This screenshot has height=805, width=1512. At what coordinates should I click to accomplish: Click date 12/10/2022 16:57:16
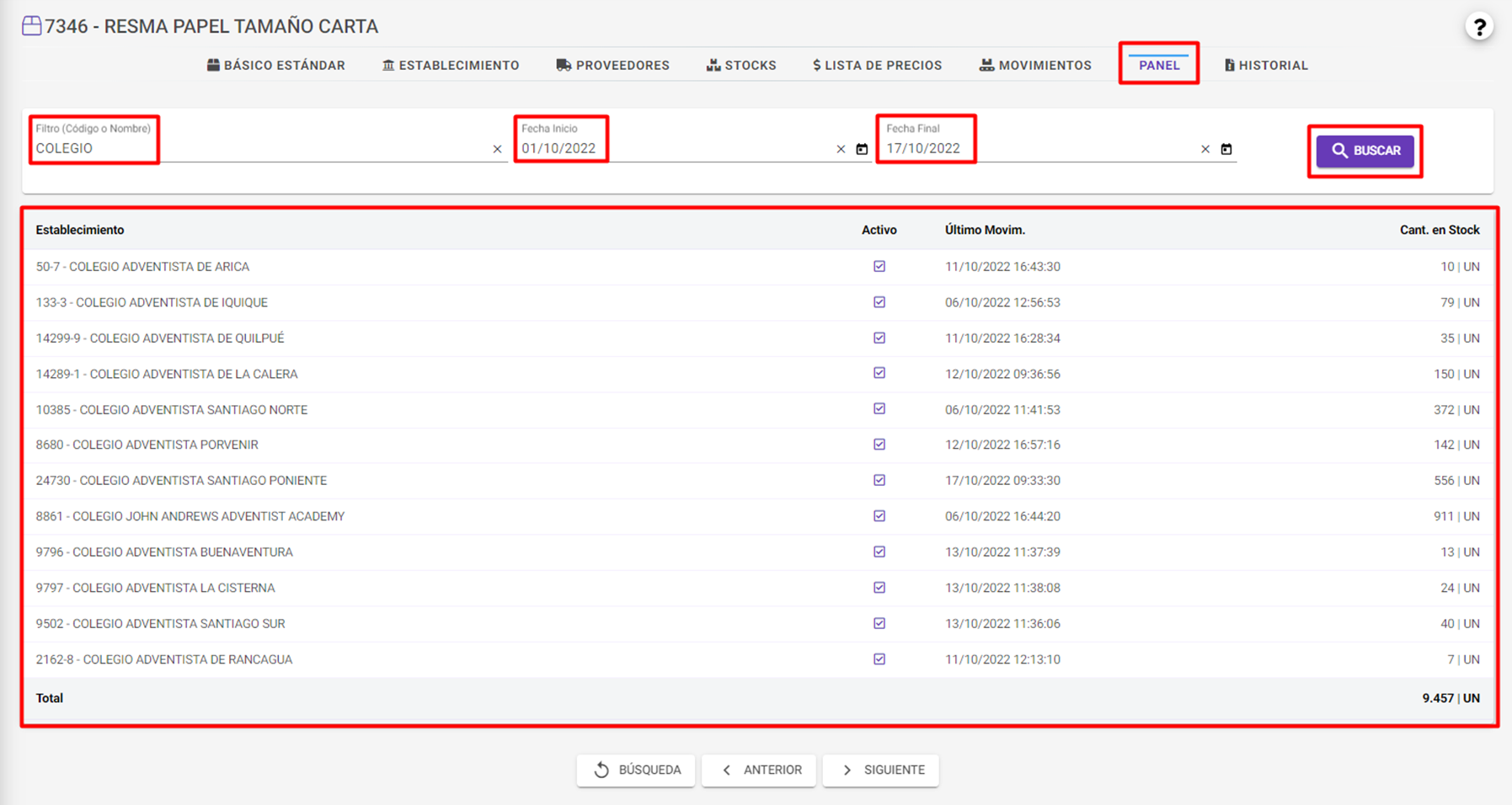[1002, 445]
